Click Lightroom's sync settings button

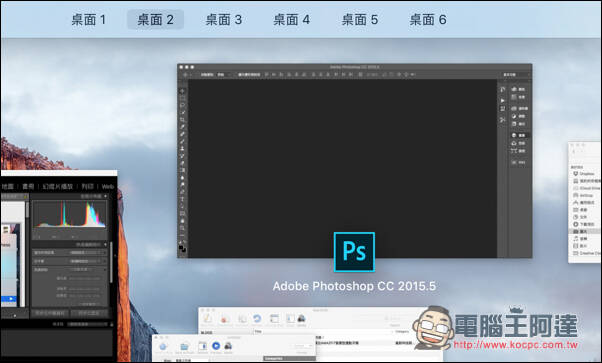(89, 313)
